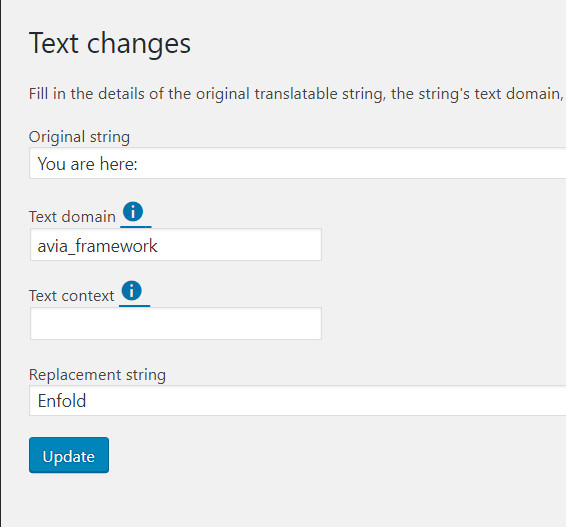
Task: Place cursor on the "avia_framework" value
Action: (97, 246)
